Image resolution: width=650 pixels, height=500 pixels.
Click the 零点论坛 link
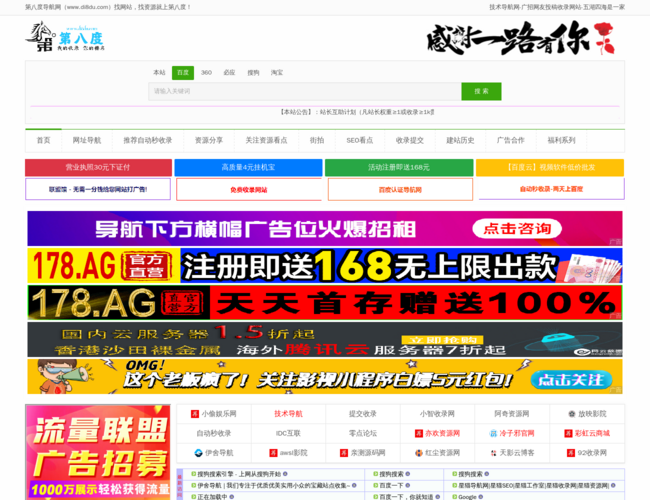363,433
